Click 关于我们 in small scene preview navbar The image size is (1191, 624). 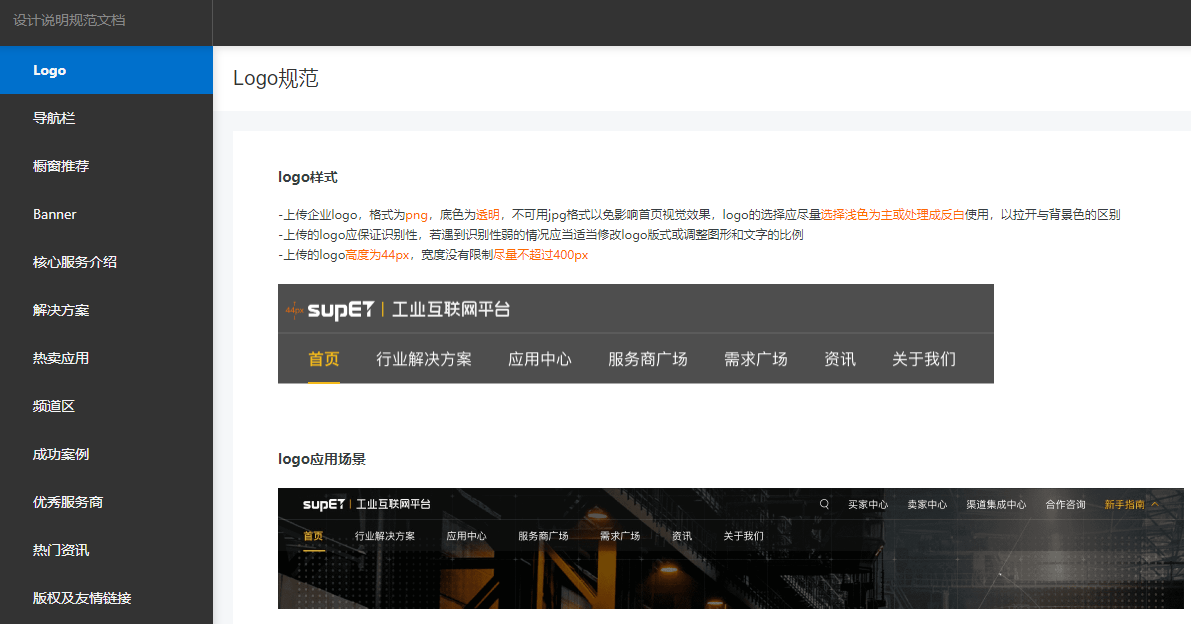coord(744,536)
